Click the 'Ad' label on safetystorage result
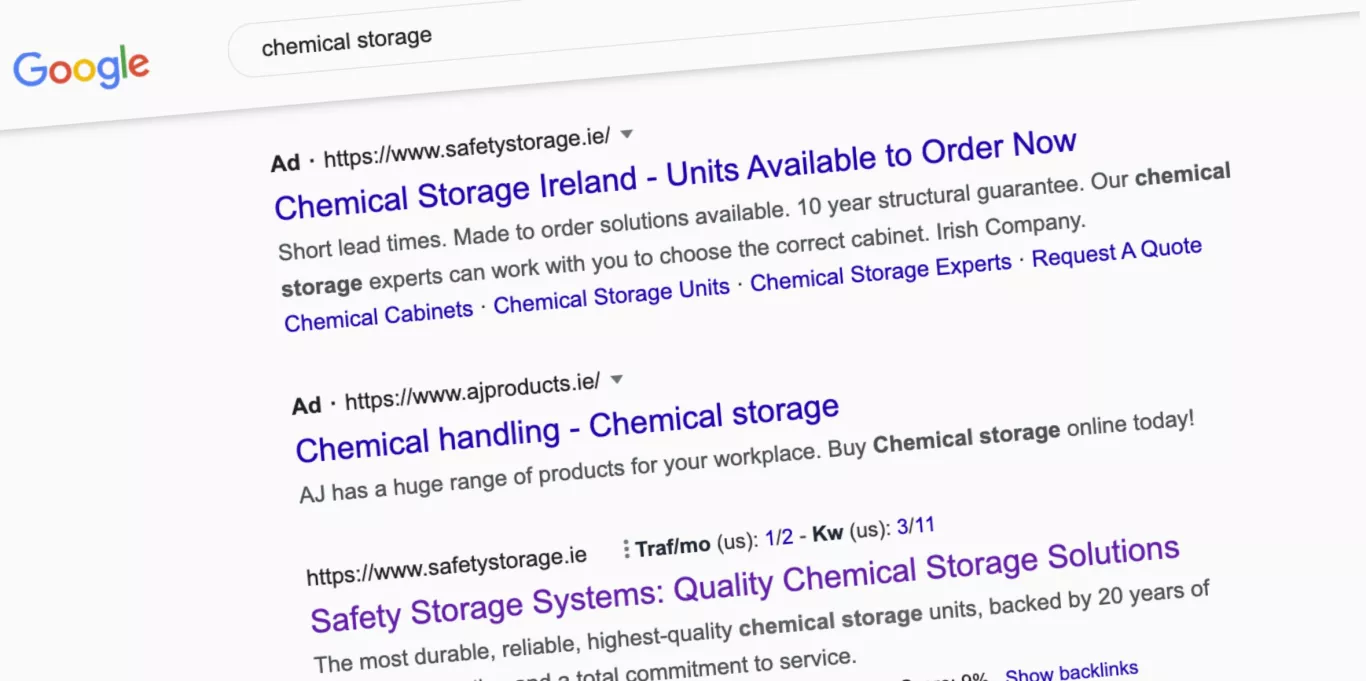Screen dimensions: 1366x681 point(285,163)
